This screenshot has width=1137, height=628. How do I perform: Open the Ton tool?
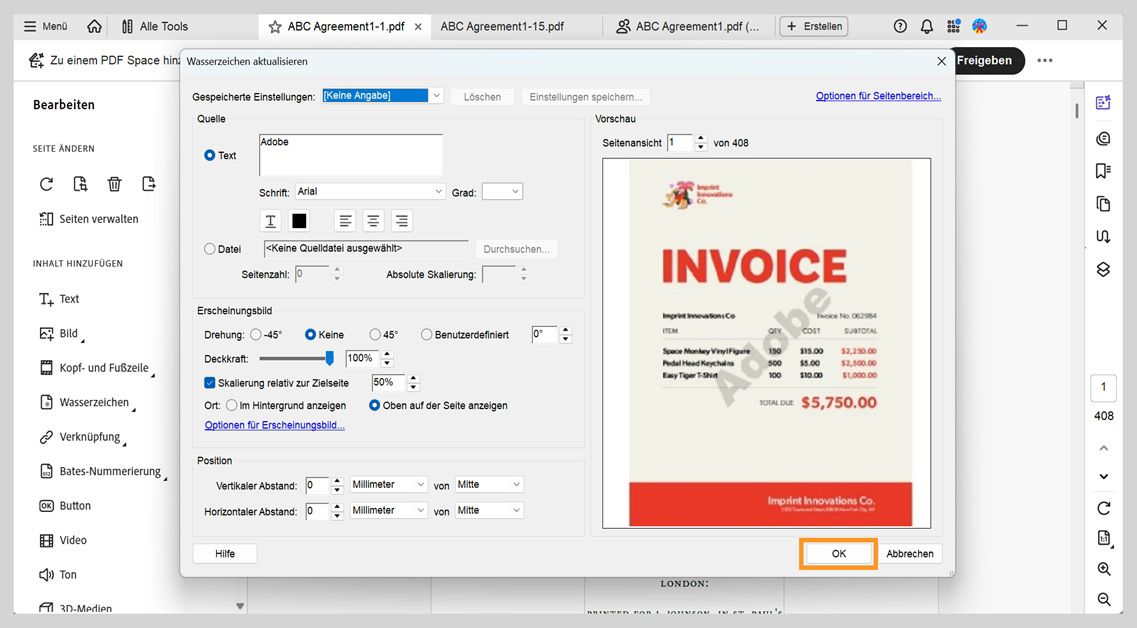coord(68,574)
